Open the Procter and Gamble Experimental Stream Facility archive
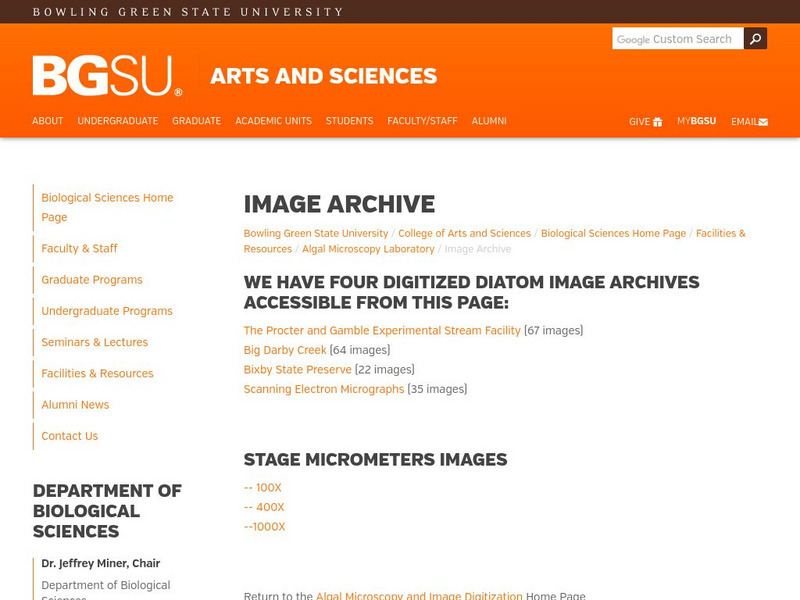800x600 pixels. point(382,329)
